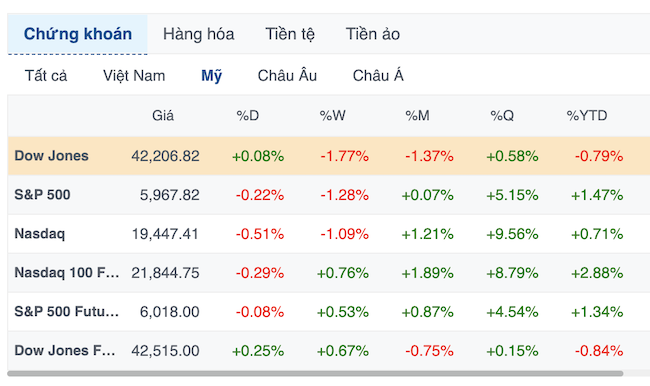Open Nasdaq 100 Futures row
Image resolution: width=650 pixels, height=386 pixels.
[329, 273]
